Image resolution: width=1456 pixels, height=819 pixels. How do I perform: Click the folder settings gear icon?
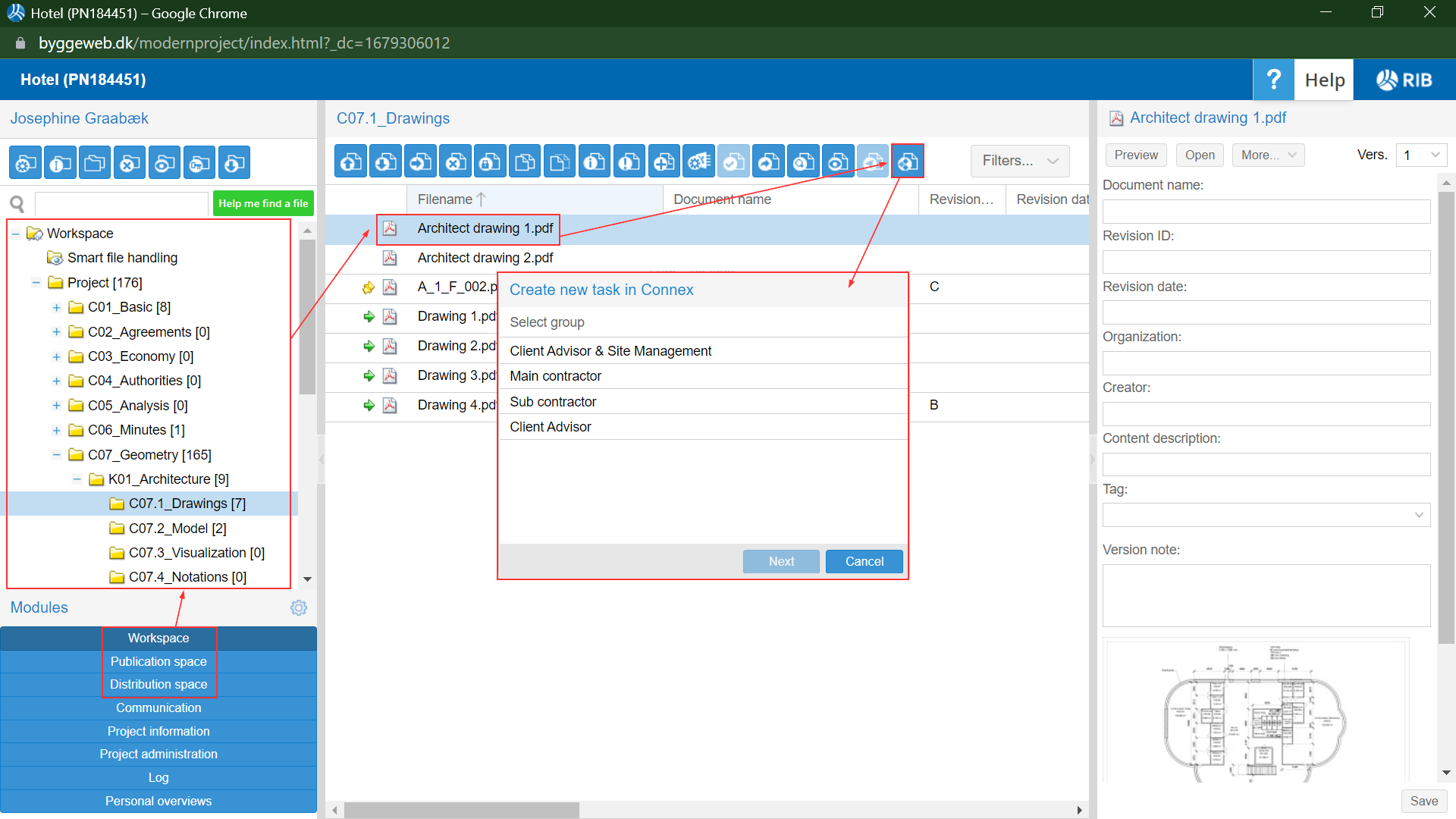[x=25, y=163]
